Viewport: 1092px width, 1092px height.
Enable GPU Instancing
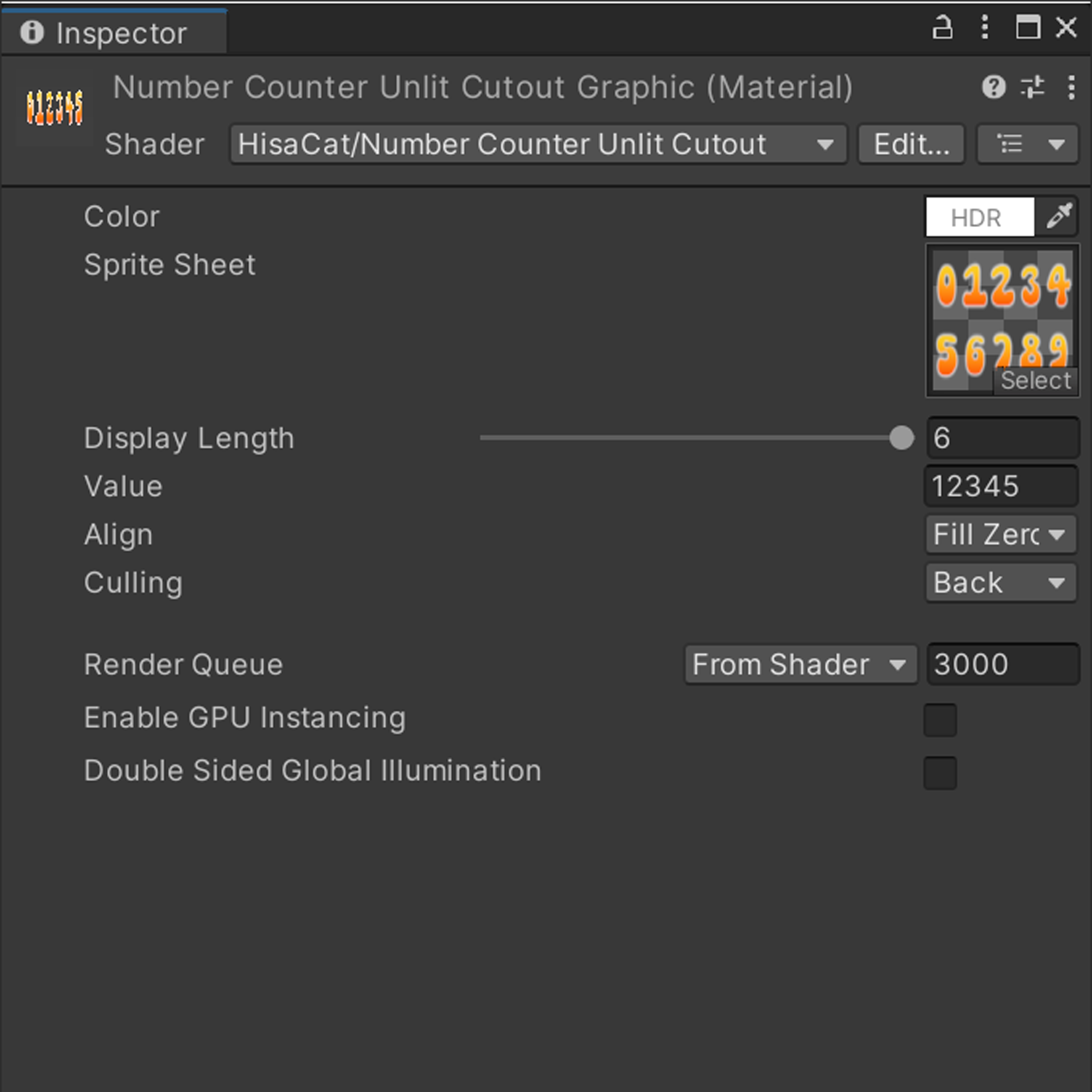940,719
